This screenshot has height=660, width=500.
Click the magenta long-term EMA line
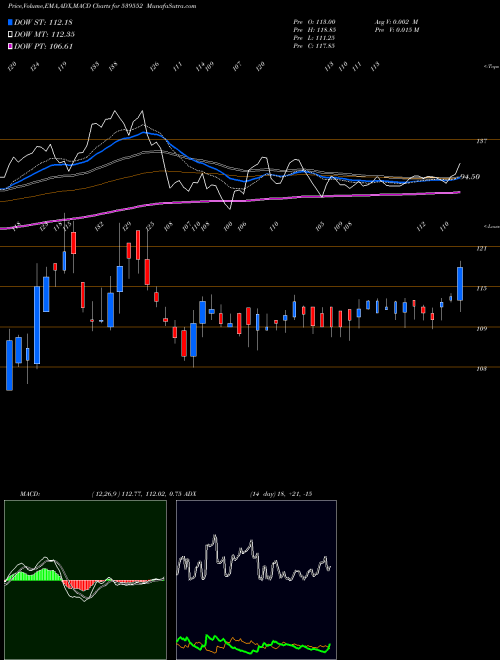click(229, 201)
